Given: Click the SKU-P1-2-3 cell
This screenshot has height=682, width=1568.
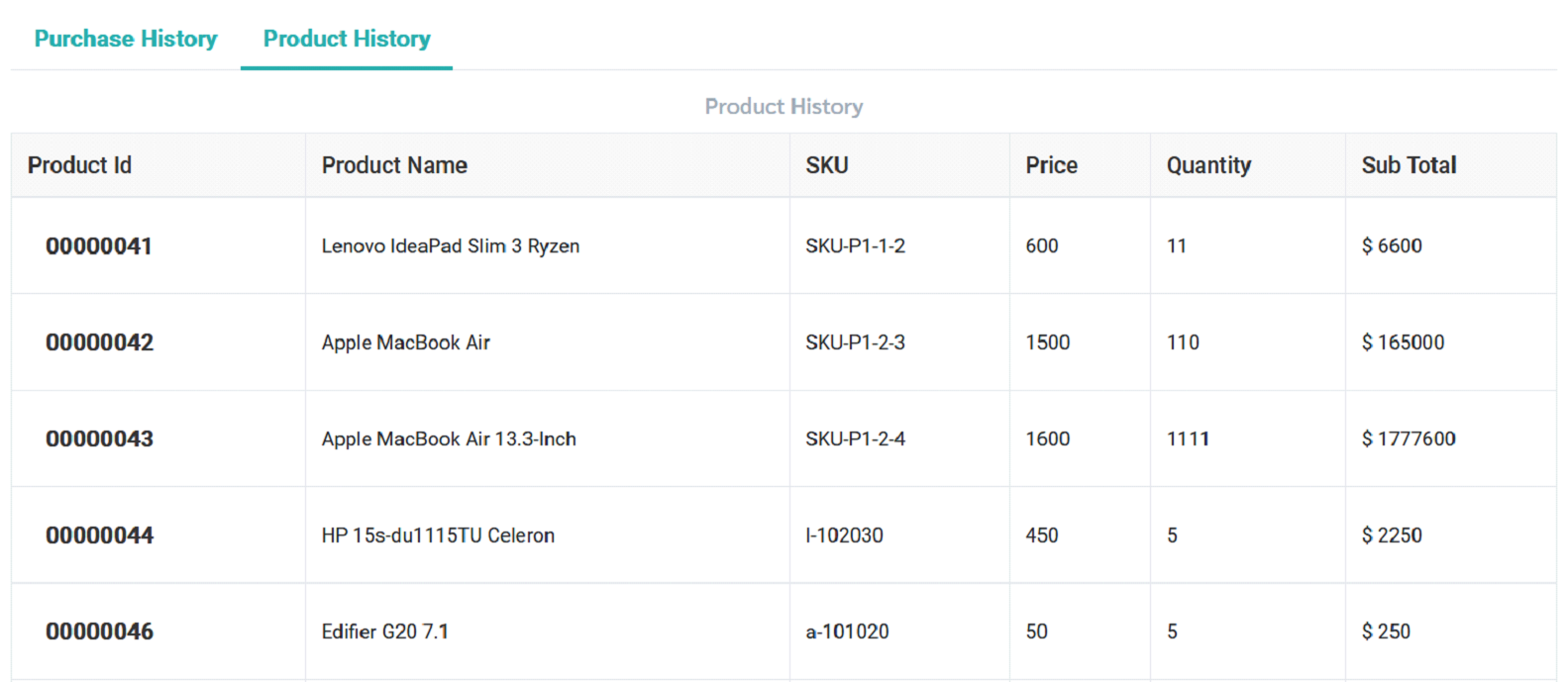Looking at the screenshot, I should click(x=855, y=342).
